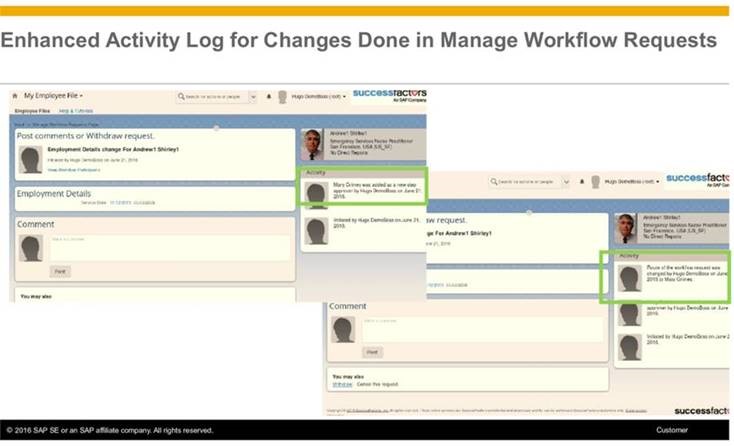This screenshot has width=734, height=446.
Task: Click the requester avatar beside Employment Details change
Action: (31, 160)
